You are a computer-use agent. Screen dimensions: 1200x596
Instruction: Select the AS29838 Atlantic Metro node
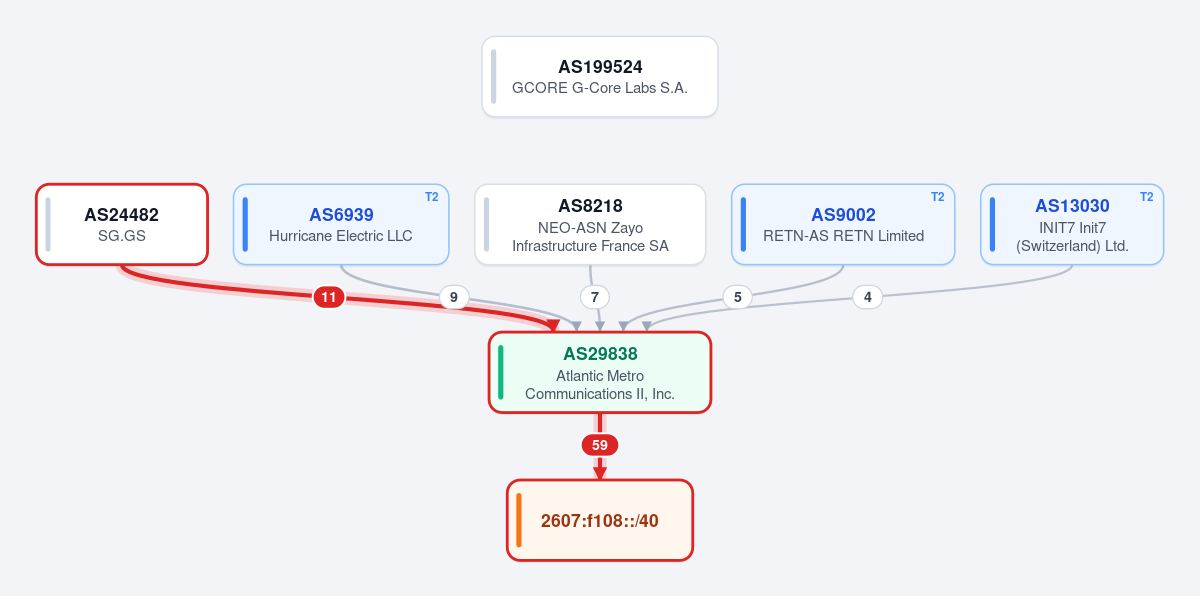click(600, 372)
